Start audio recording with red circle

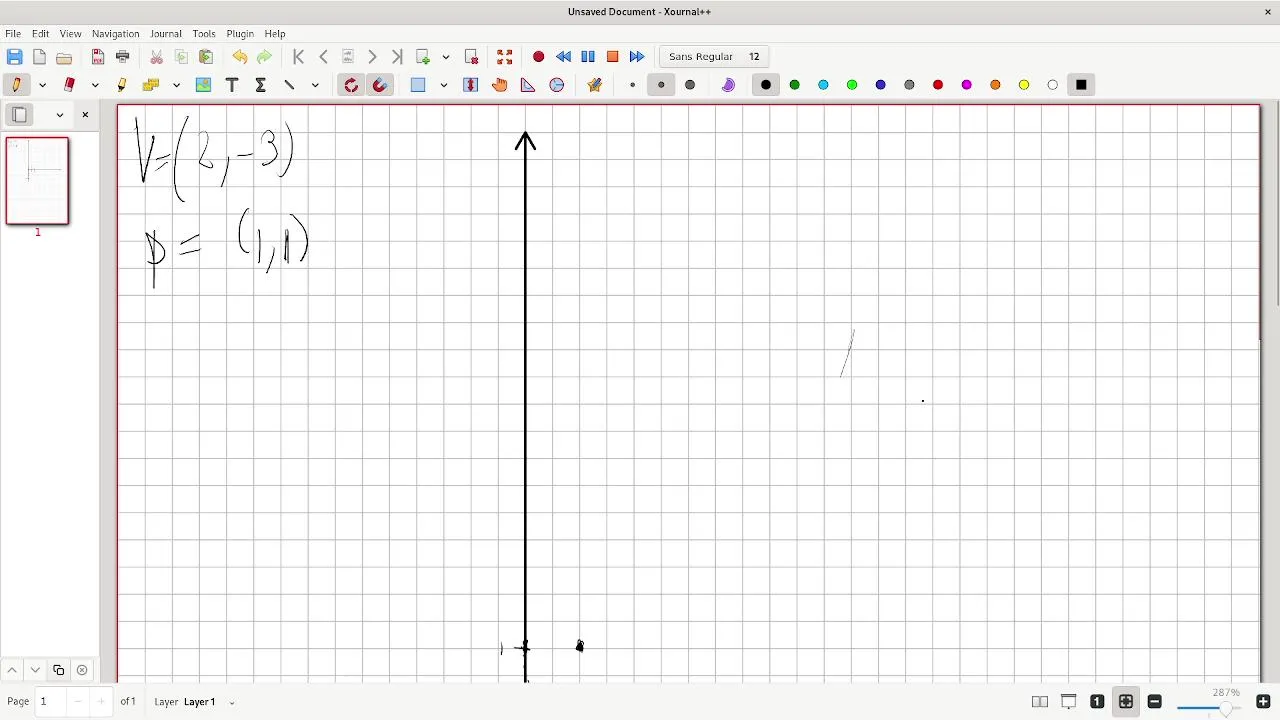click(538, 57)
